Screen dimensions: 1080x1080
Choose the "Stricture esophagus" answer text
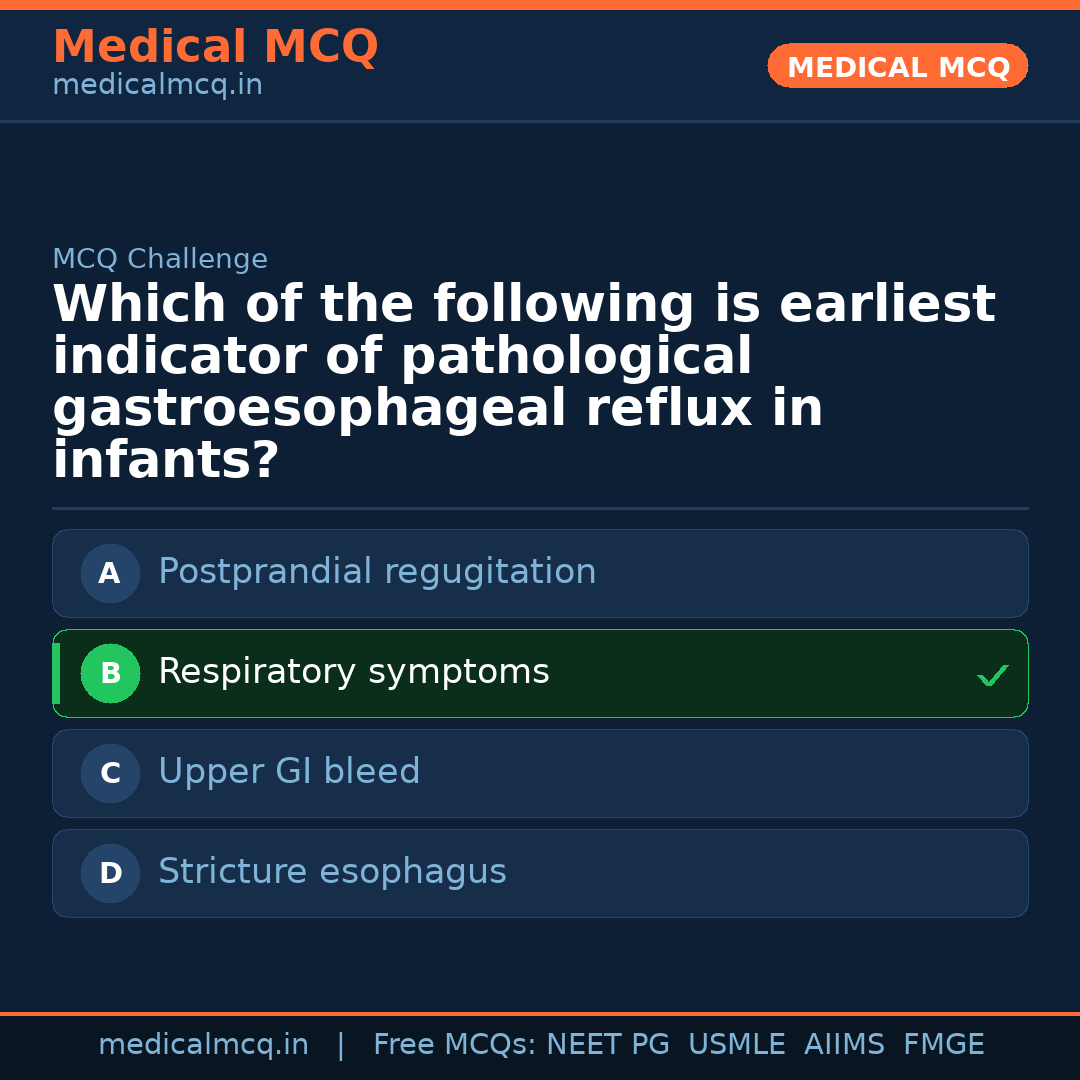point(332,872)
